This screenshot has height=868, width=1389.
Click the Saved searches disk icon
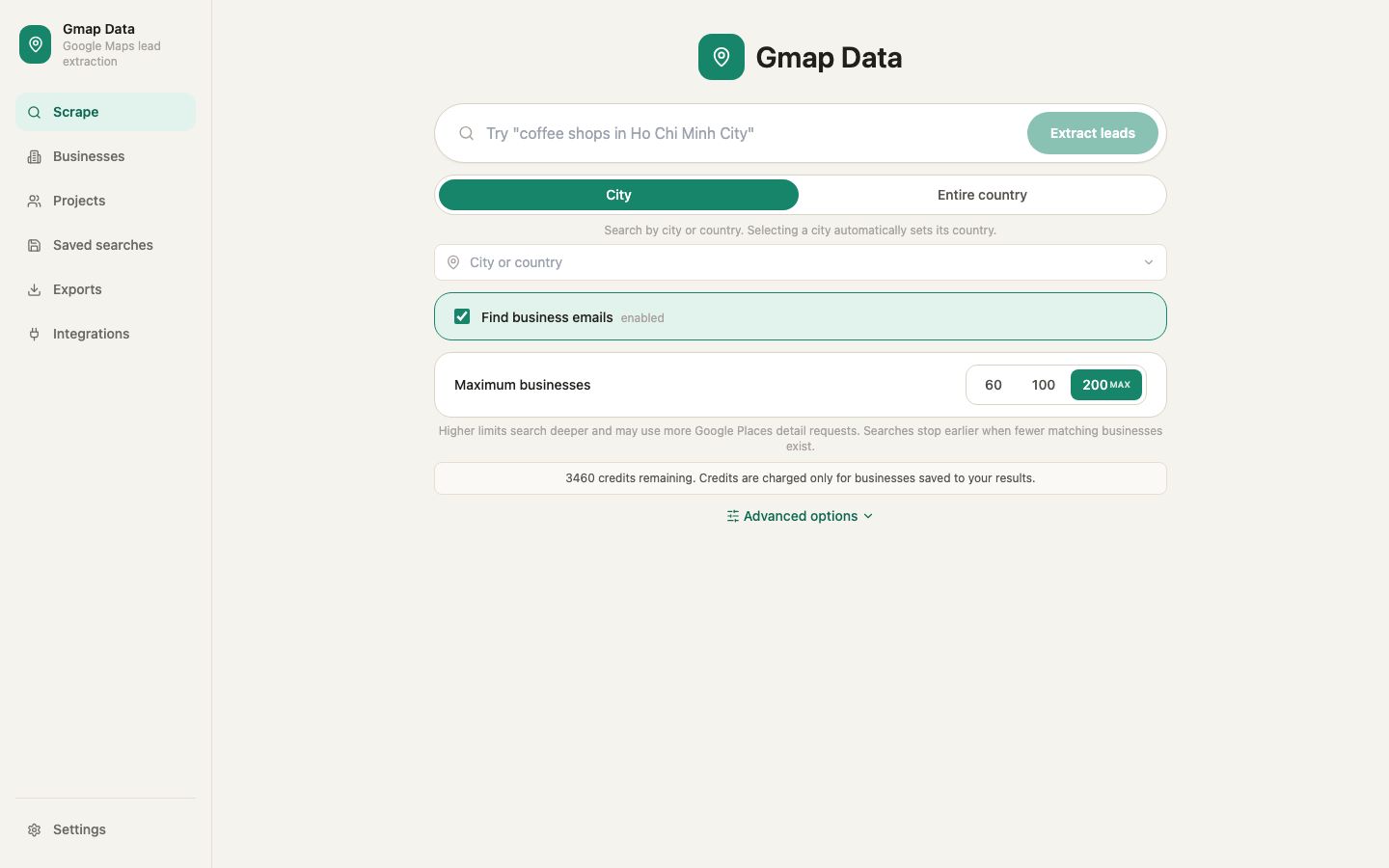pyautogui.click(x=34, y=245)
